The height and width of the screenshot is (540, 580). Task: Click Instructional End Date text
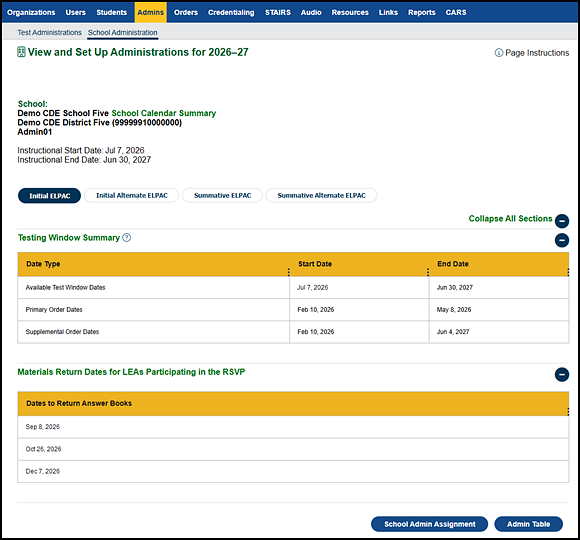tap(84, 160)
